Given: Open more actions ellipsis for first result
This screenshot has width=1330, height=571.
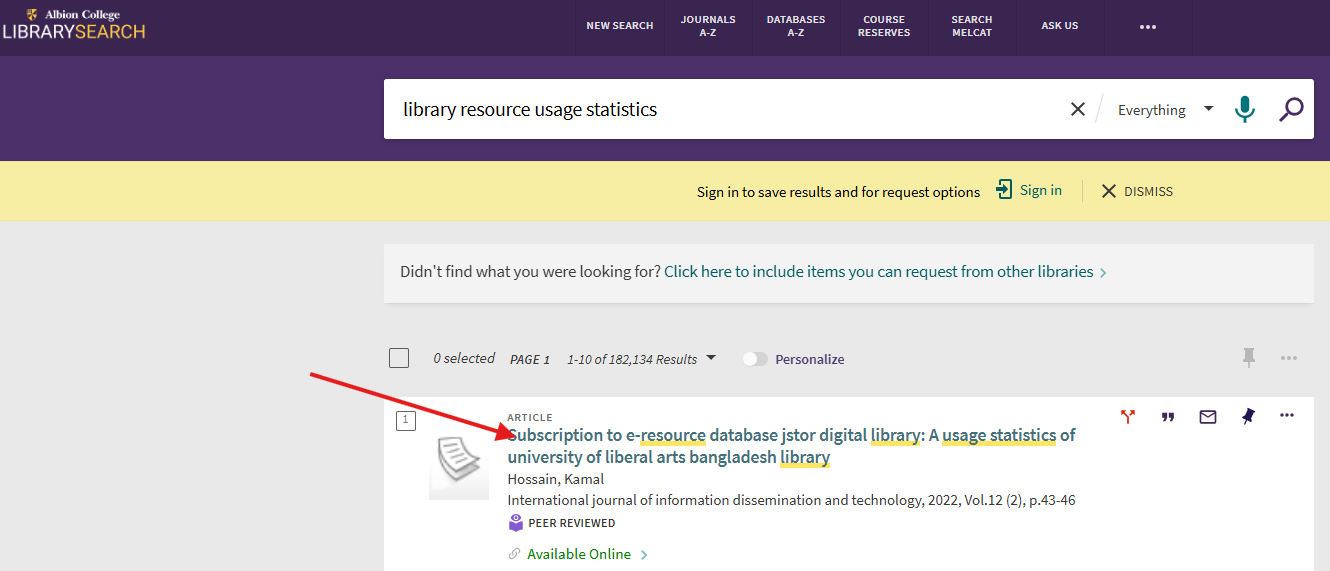Looking at the screenshot, I should point(1287,416).
